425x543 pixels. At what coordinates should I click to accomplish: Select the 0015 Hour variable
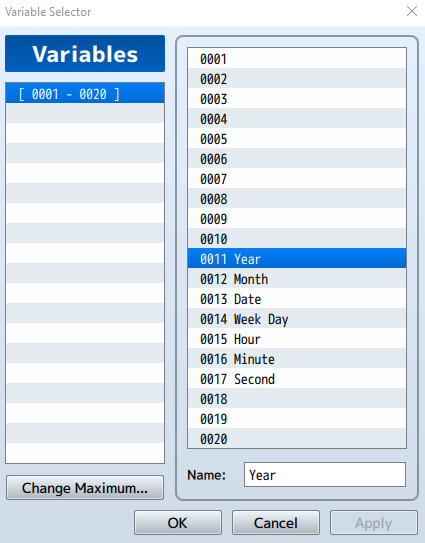(297, 338)
